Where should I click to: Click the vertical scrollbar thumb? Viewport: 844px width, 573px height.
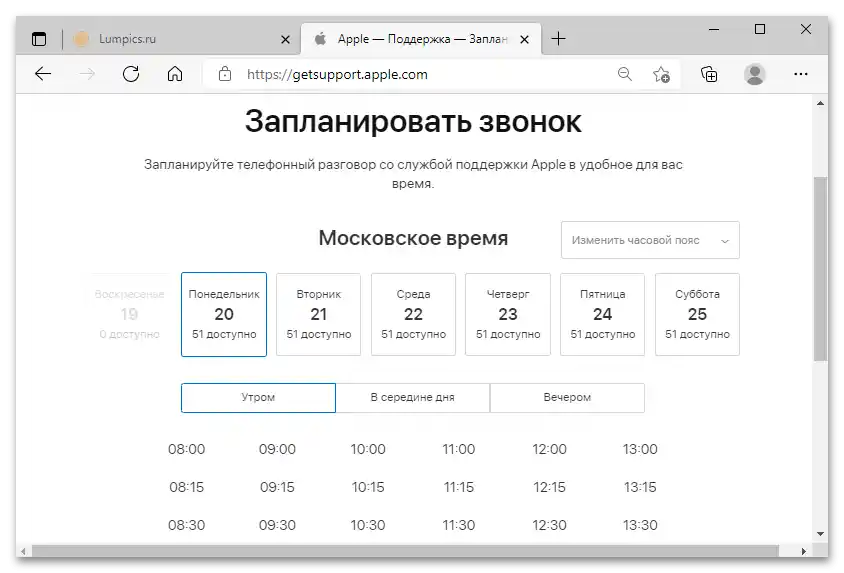820,269
